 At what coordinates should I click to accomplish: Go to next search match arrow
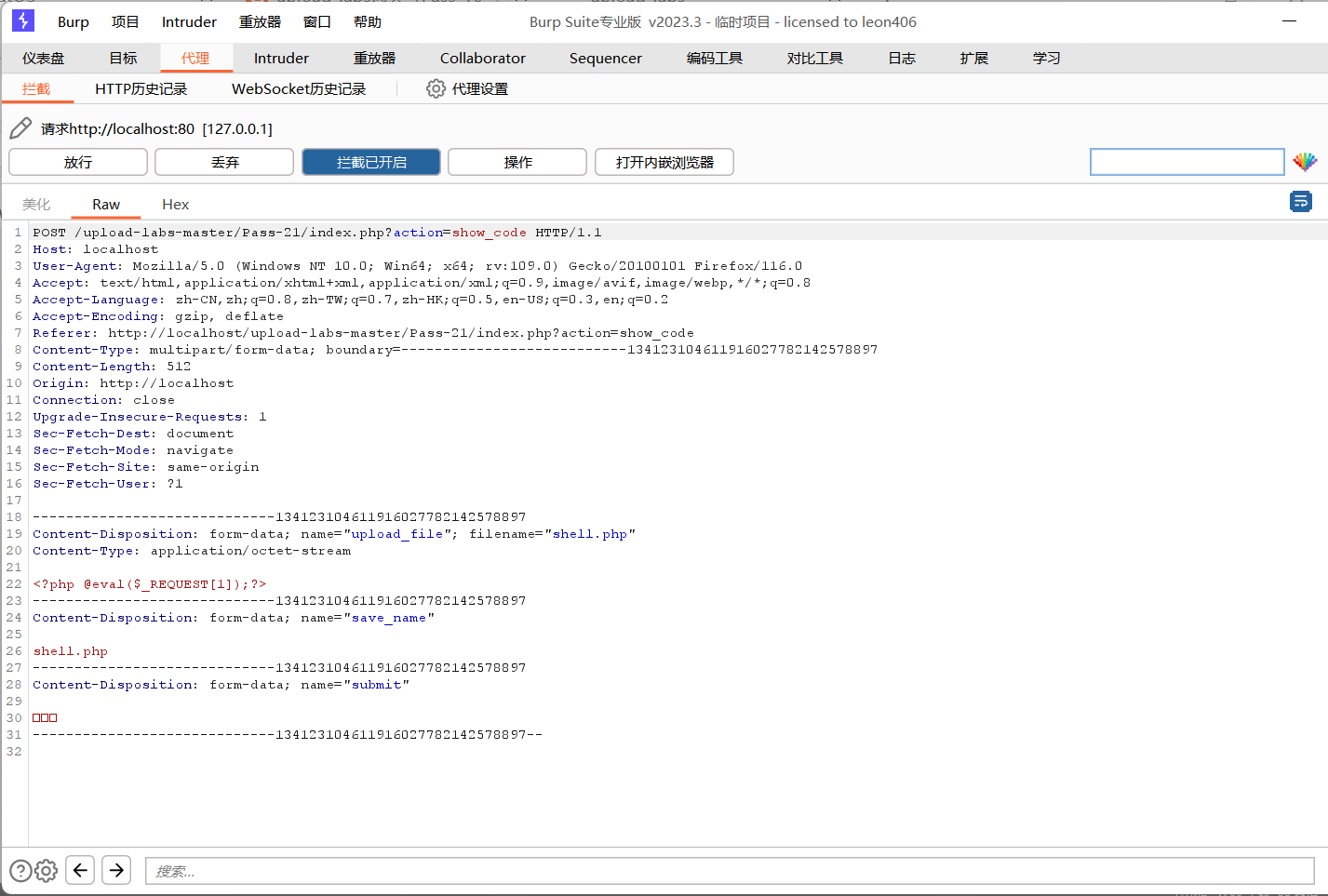click(116, 870)
